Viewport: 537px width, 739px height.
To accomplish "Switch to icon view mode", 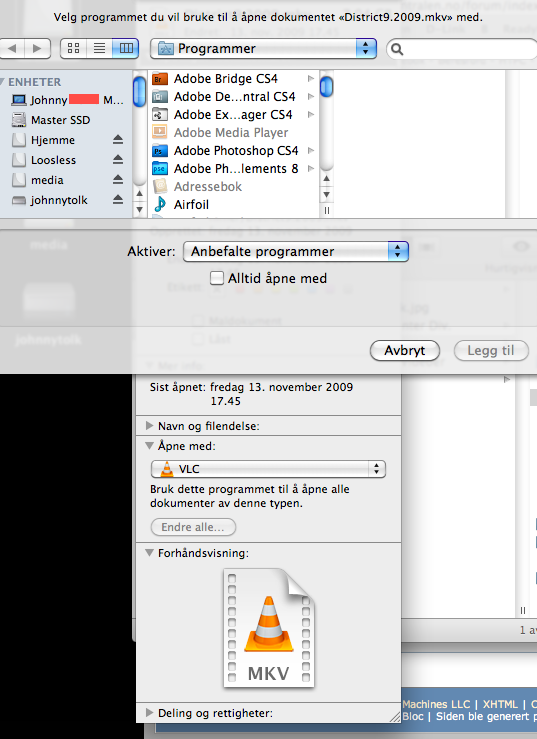I will click(x=74, y=49).
